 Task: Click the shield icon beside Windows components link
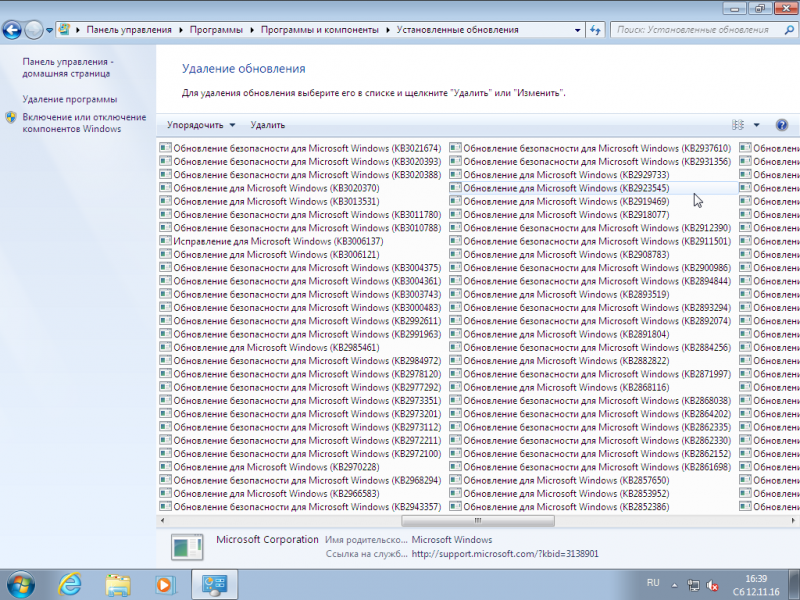pyautogui.click(x=11, y=117)
